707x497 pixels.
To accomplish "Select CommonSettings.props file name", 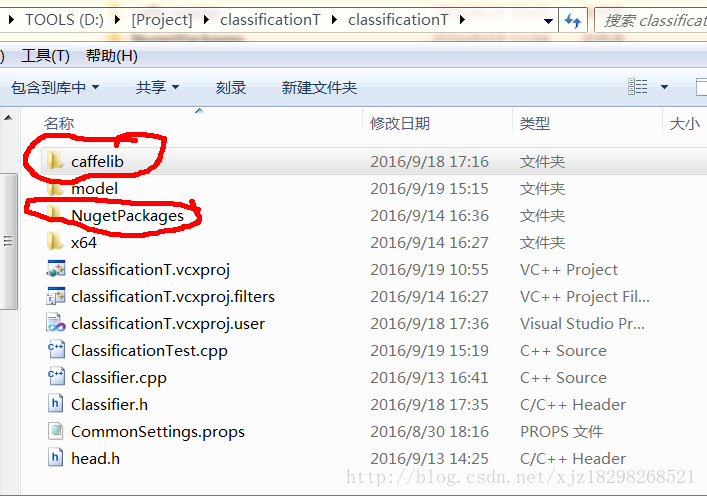I will click(158, 432).
